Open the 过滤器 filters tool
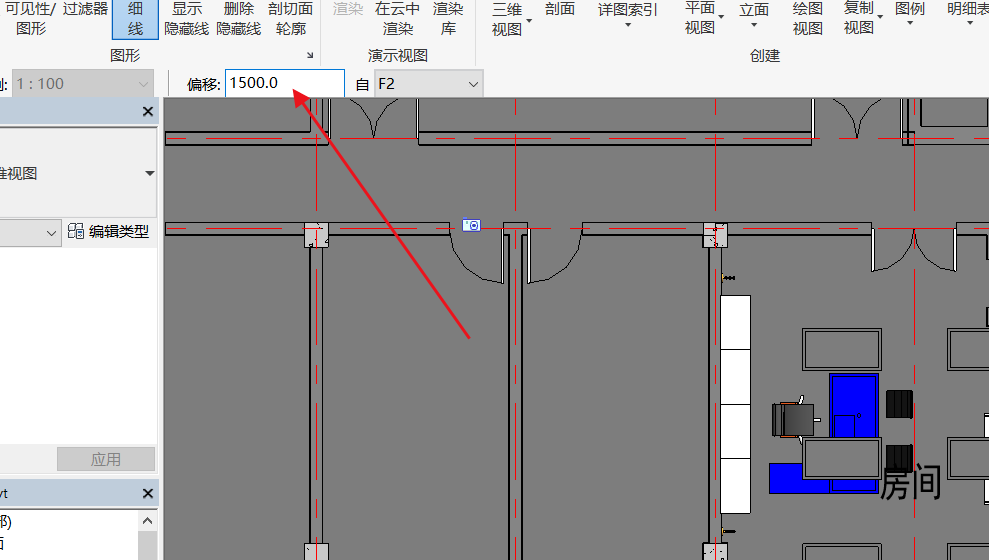Viewport: 989px width, 560px height. point(85,9)
